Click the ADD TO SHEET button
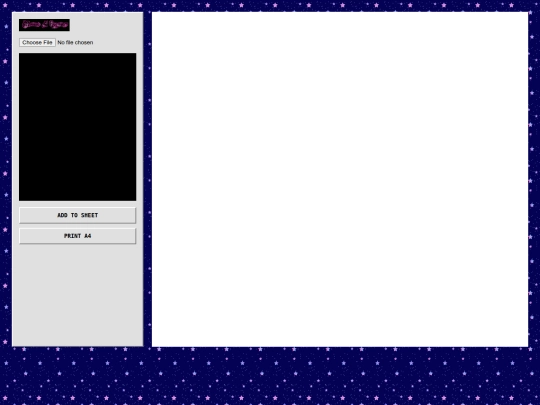The image size is (540, 405). click(77, 215)
